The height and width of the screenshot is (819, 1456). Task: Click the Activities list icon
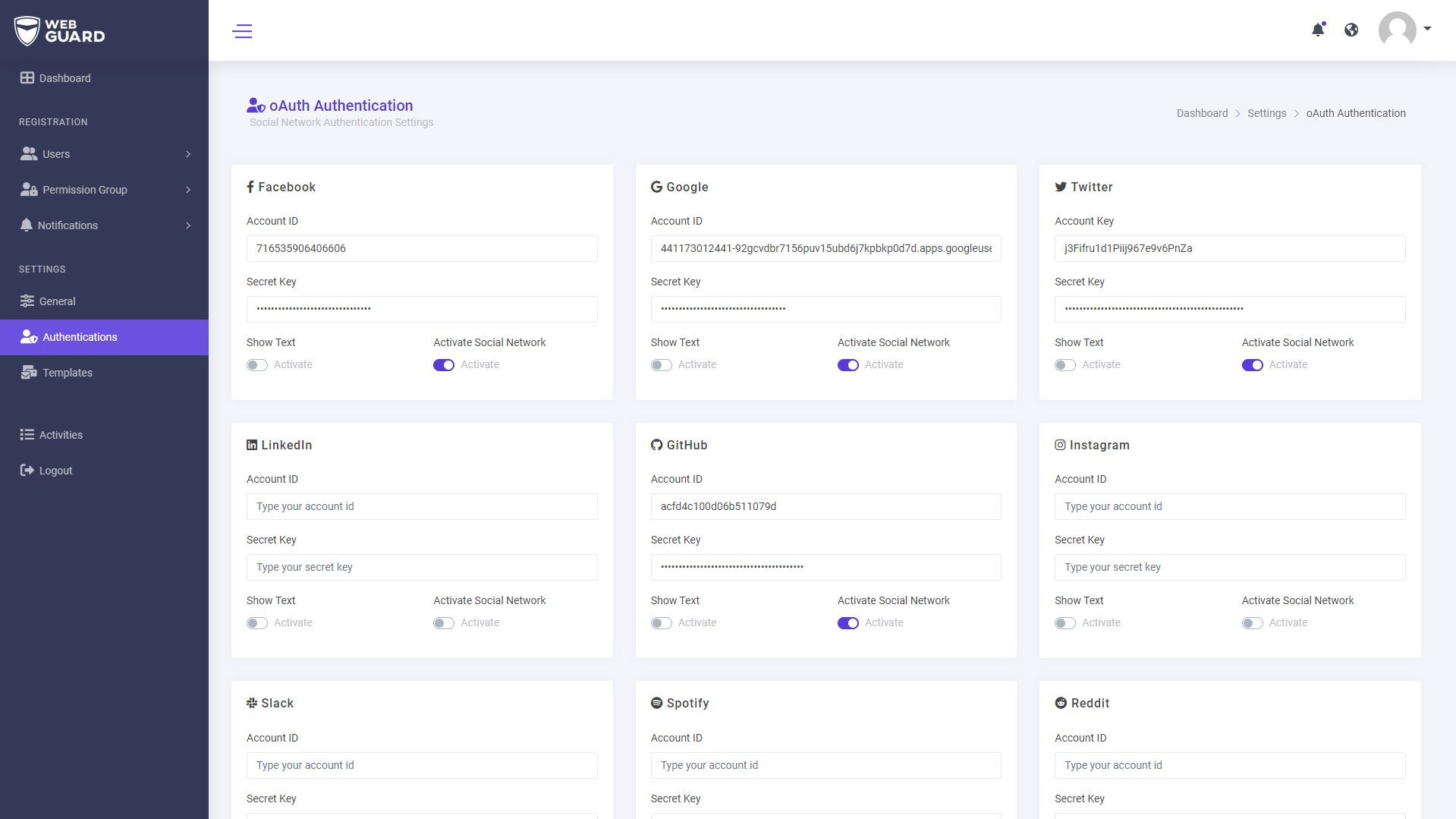[27, 435]
